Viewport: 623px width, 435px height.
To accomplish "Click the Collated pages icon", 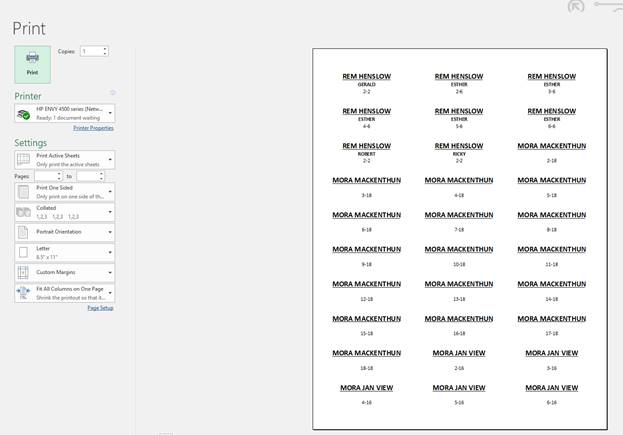I will (23, 212).
